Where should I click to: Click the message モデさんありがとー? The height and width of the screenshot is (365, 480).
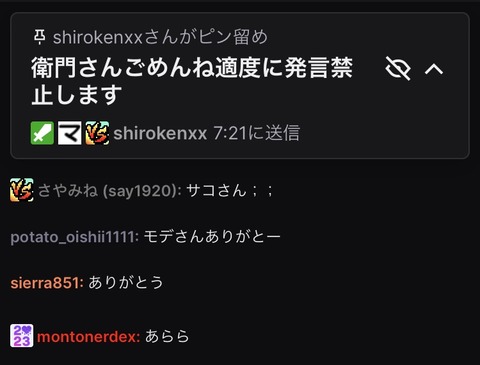coord(212,237)
